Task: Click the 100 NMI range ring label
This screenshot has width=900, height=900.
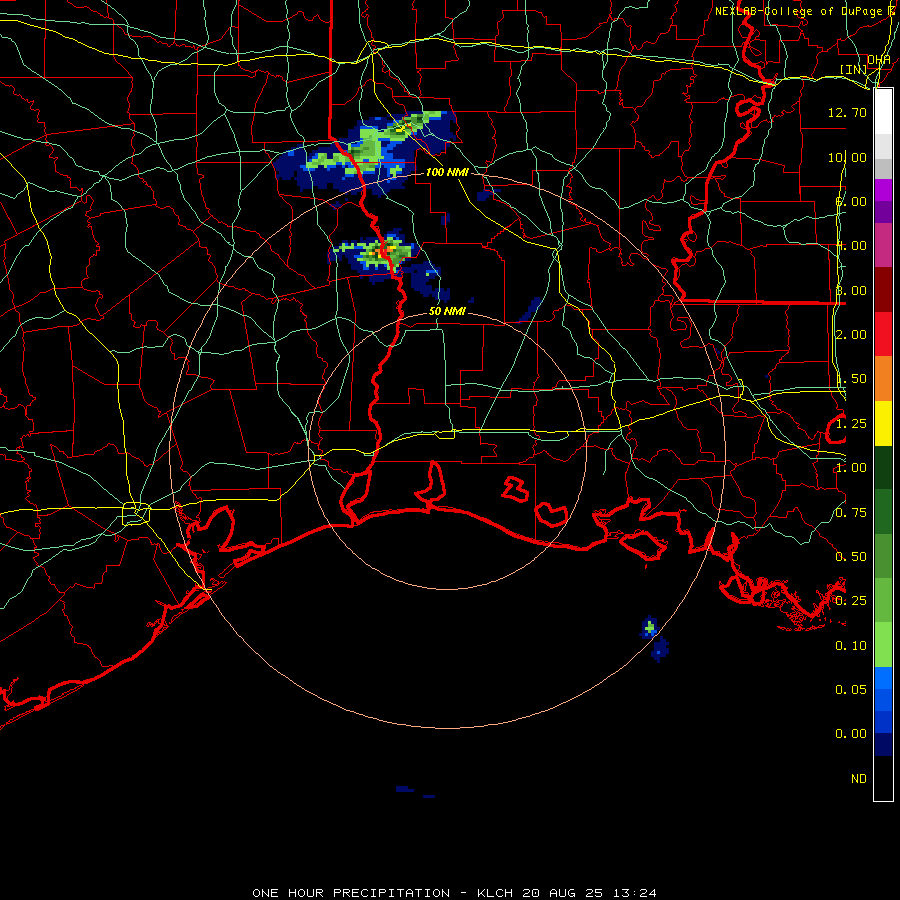Action: [x=447, y=172]
